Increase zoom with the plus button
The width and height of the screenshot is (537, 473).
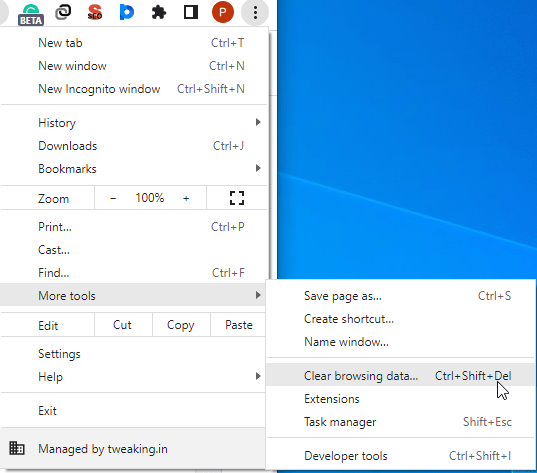(186, 198)
